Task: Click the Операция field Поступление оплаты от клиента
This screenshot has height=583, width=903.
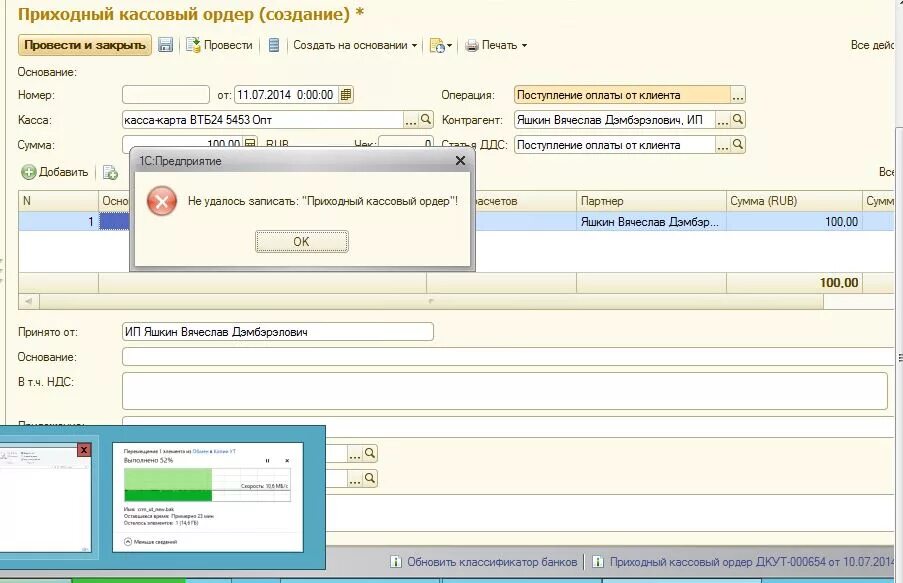Action: (622, 95)
